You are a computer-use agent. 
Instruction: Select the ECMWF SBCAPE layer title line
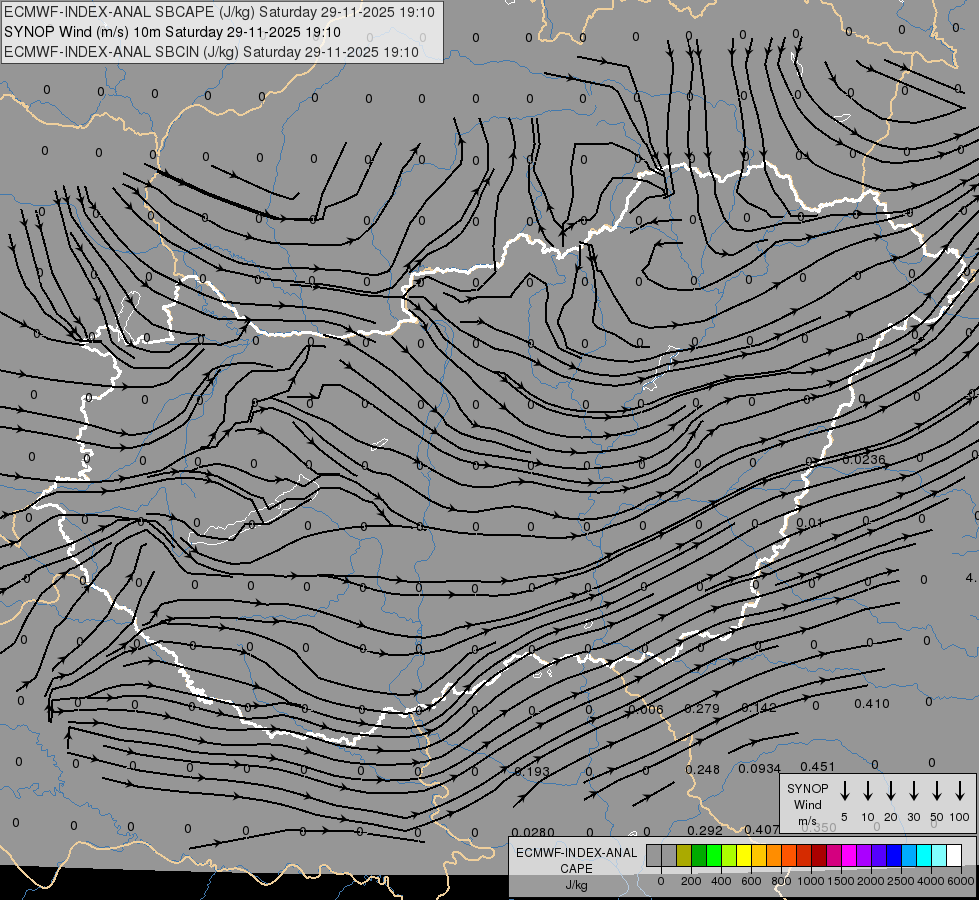pos(219,12)
